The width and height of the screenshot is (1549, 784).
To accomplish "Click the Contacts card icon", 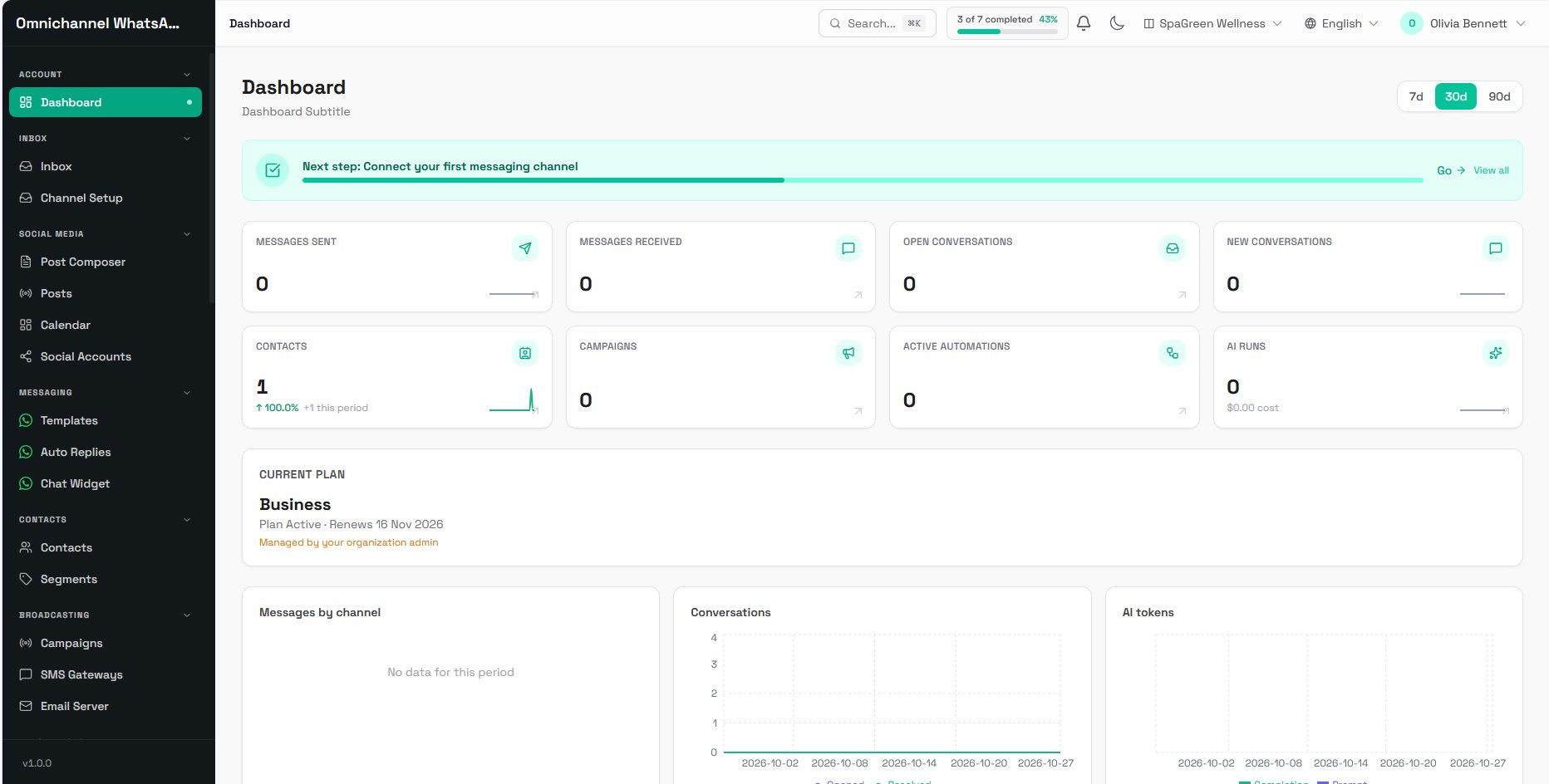I will tap(525, 353).
